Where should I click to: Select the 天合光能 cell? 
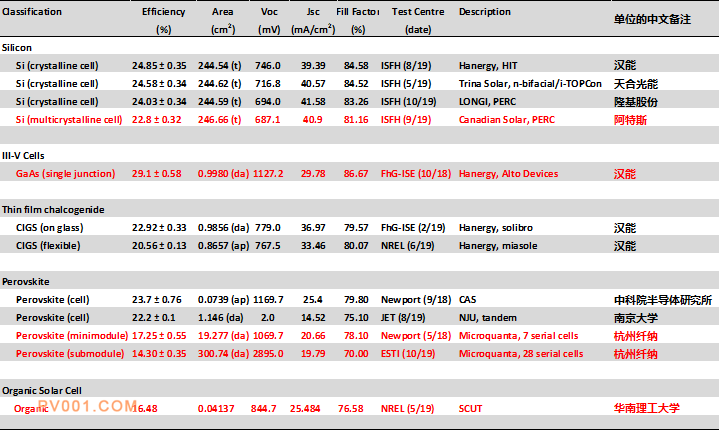coord(636,84)
